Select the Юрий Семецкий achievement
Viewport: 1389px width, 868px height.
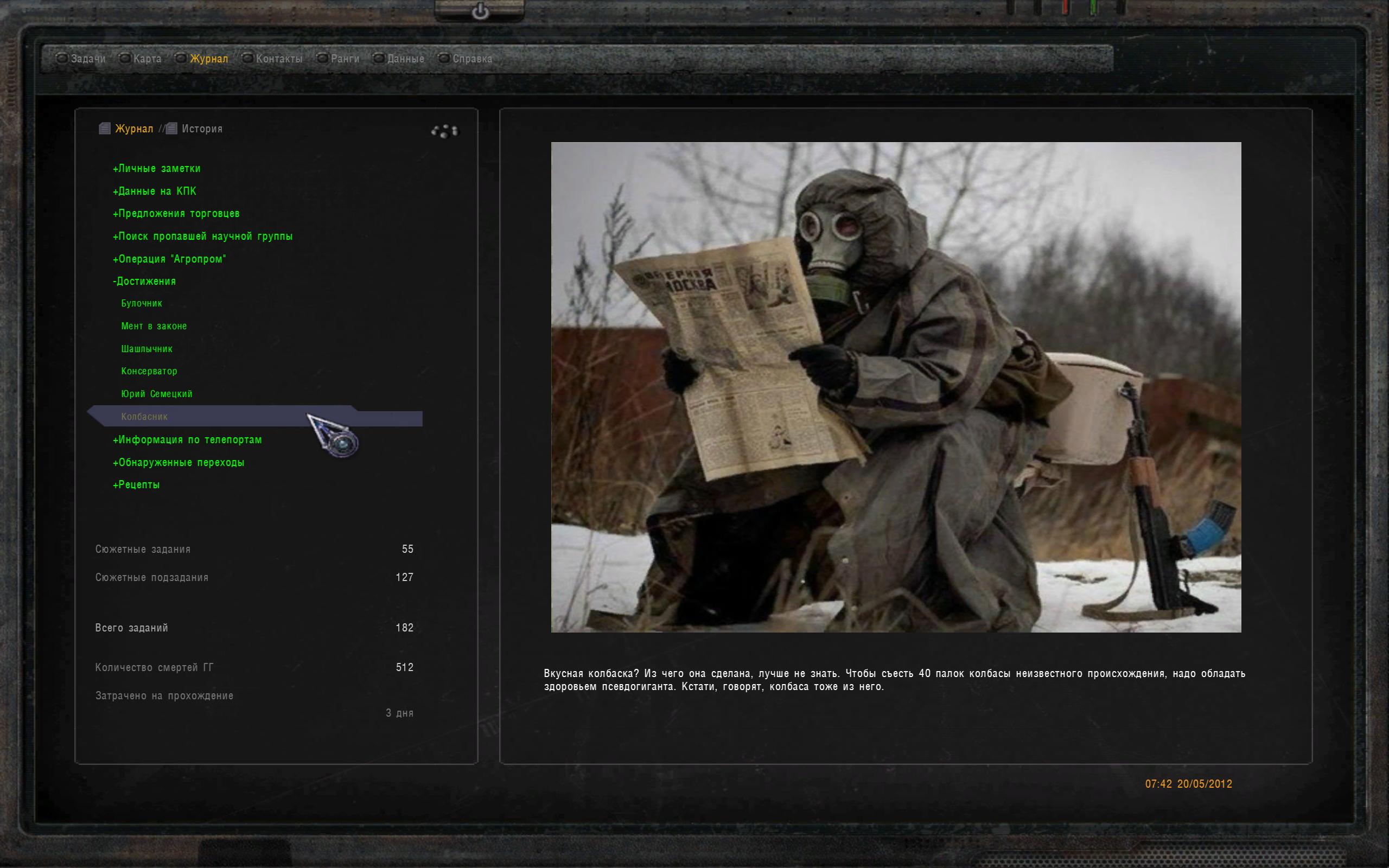157,394
